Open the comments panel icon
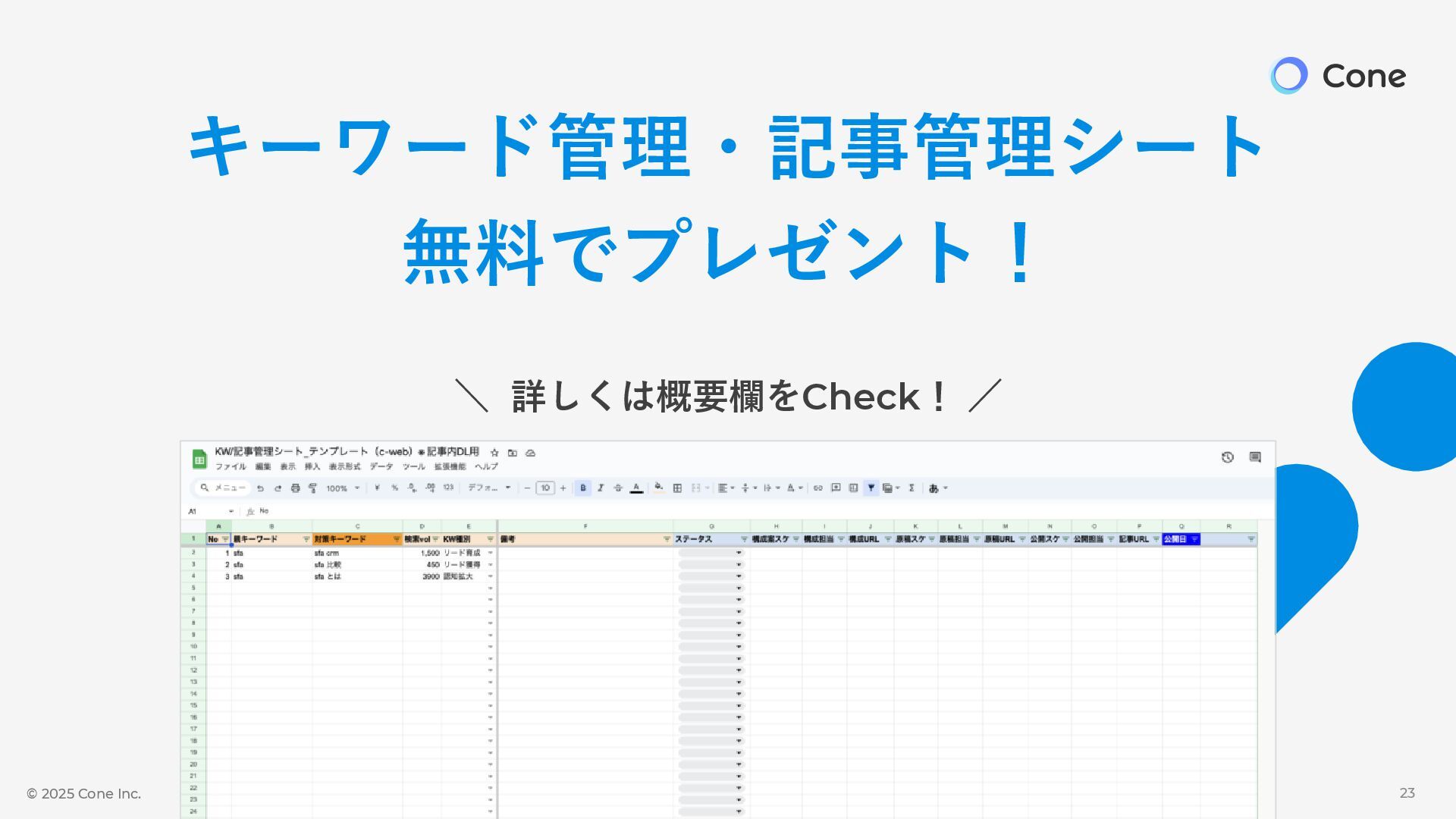The image size is (1456, 819). (1255, 457)
